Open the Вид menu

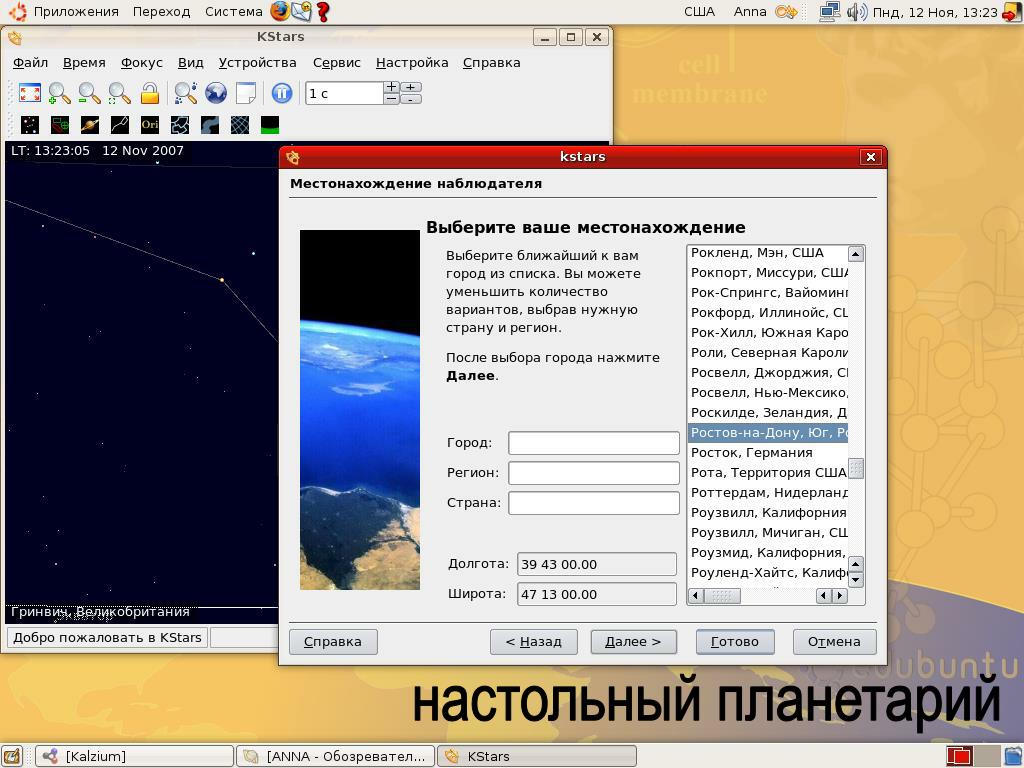coord(191,63)
